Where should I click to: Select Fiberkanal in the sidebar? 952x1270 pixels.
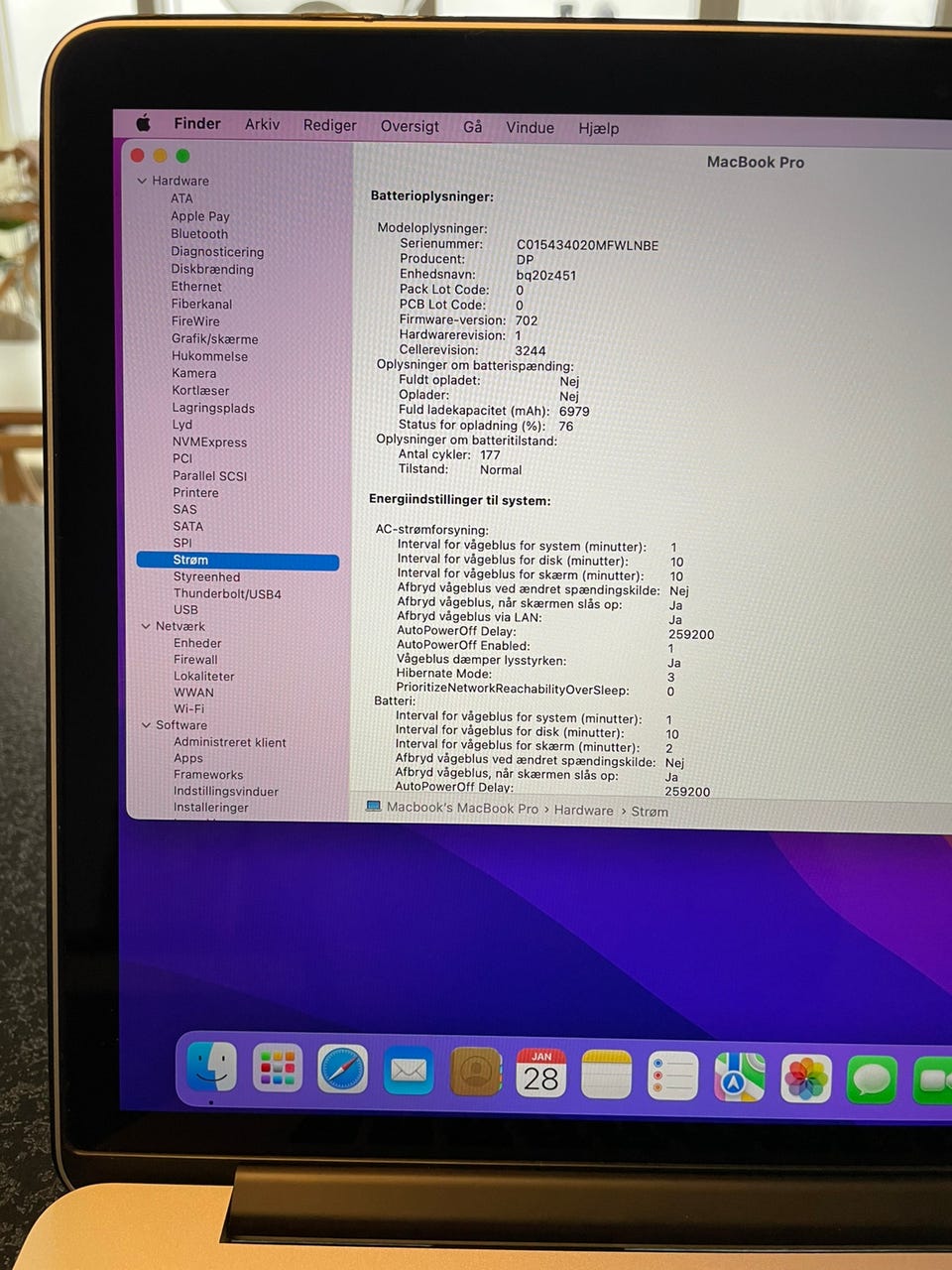201,304
